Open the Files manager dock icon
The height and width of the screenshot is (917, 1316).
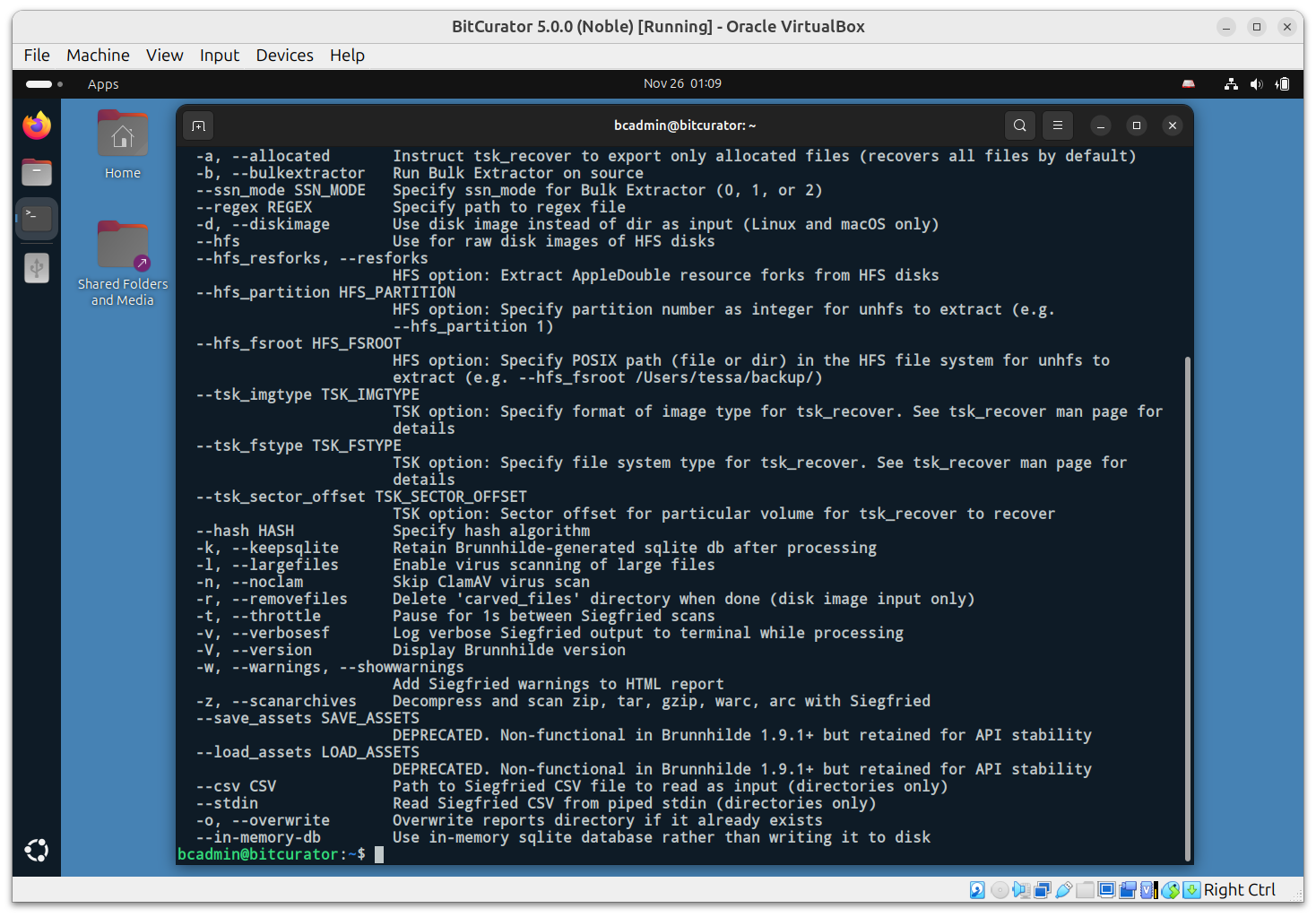(37, 172)
